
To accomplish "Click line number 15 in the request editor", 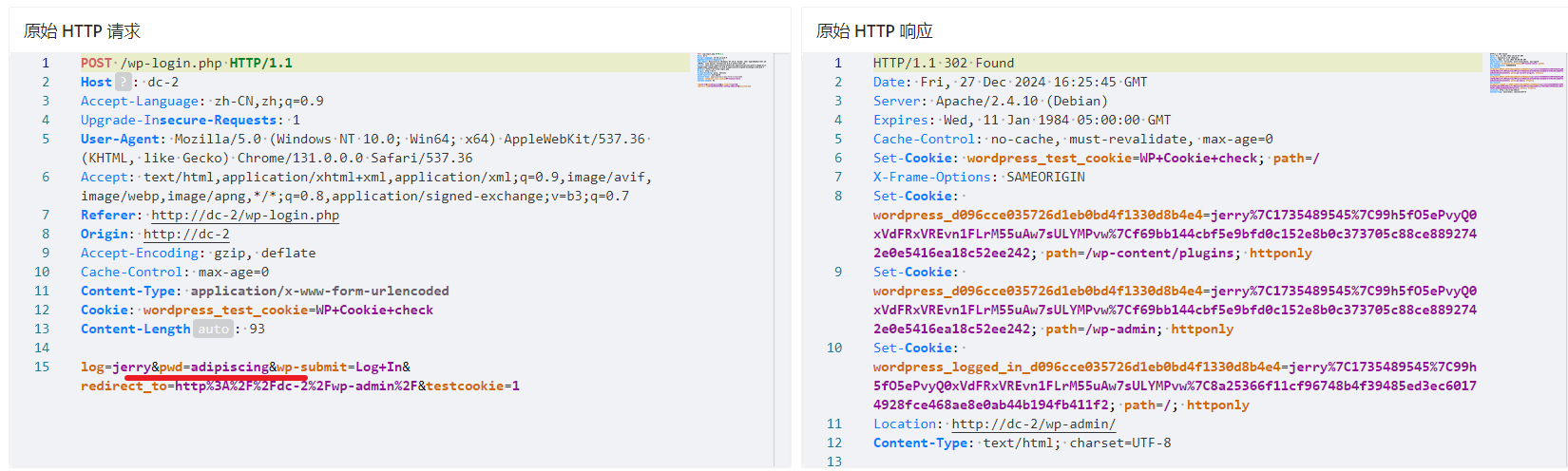I will click(42, 367).
